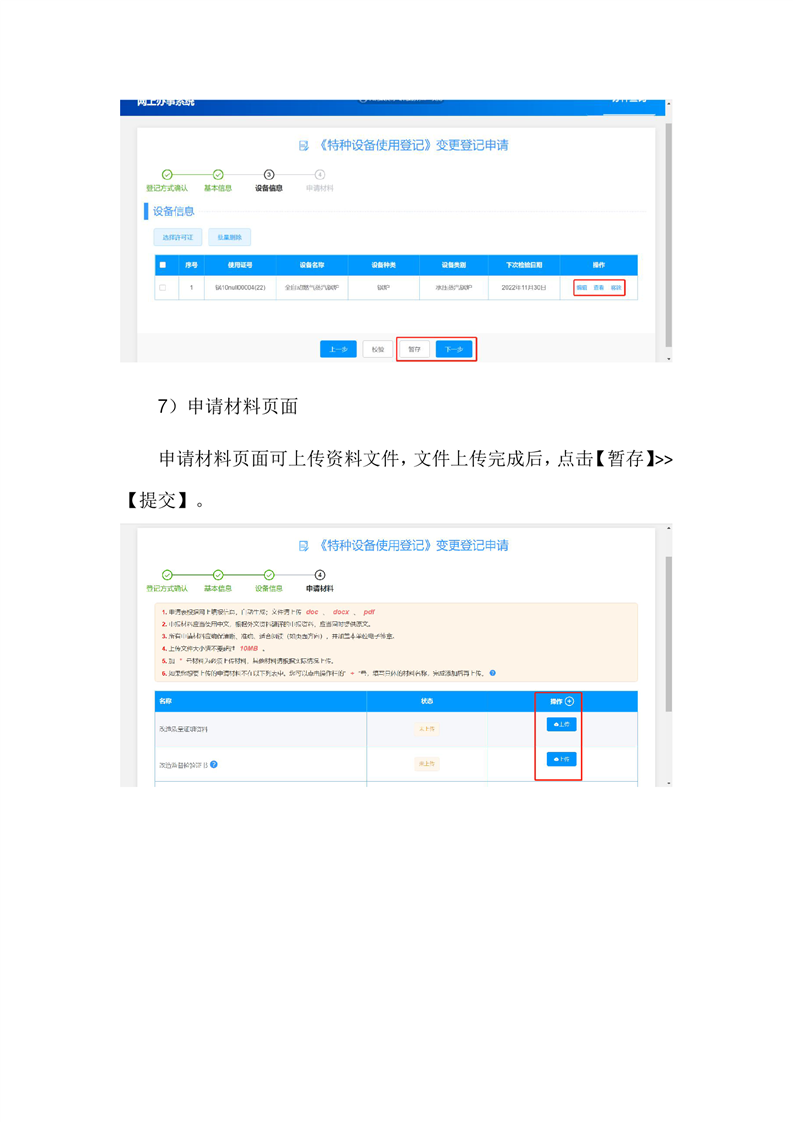Image resolution: width=793 pixels, height=1122 pixels.
Task: Click help icon next to second material name
Action: (x=215, y=765)
